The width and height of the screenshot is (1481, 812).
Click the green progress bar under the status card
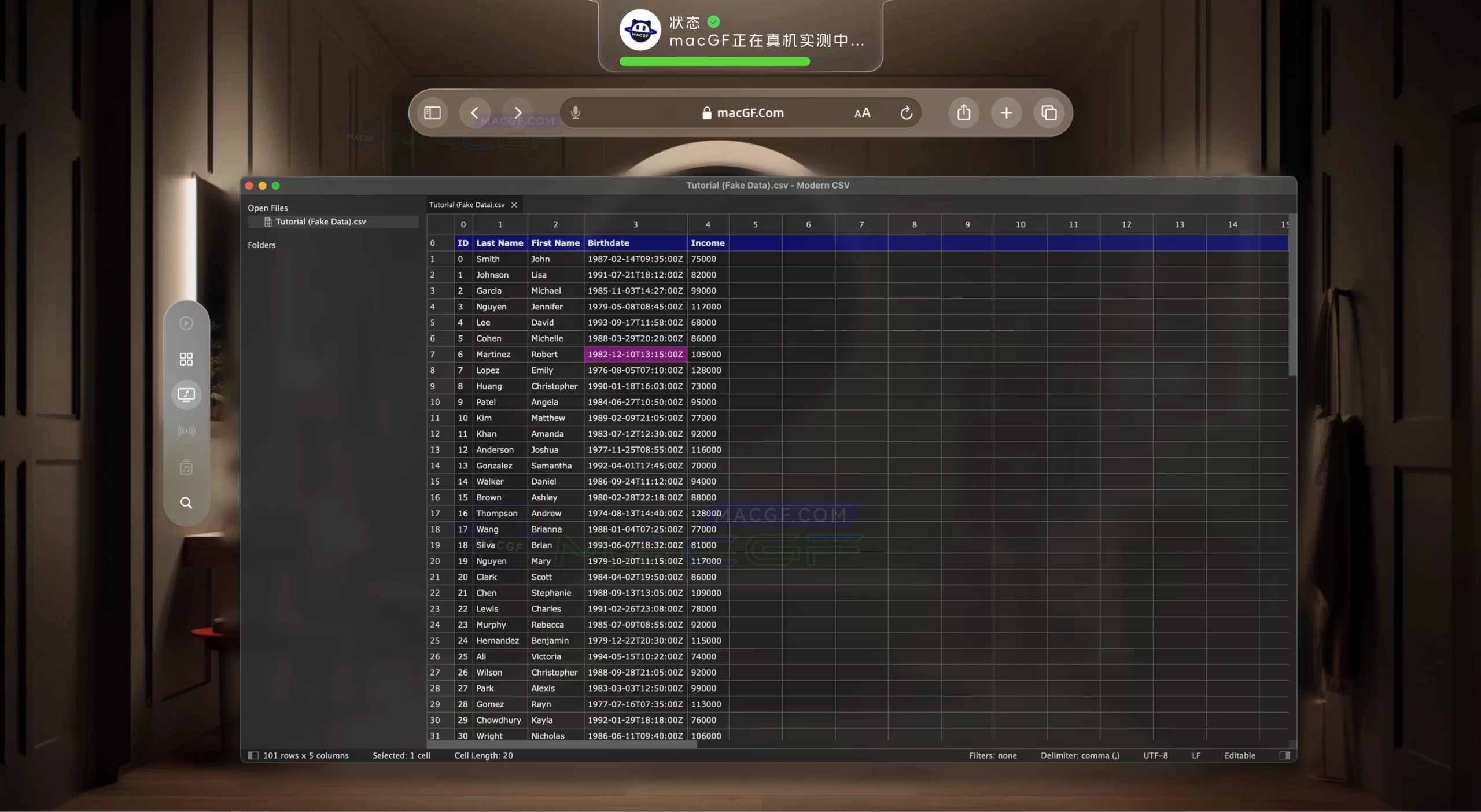tap(714, 61)
